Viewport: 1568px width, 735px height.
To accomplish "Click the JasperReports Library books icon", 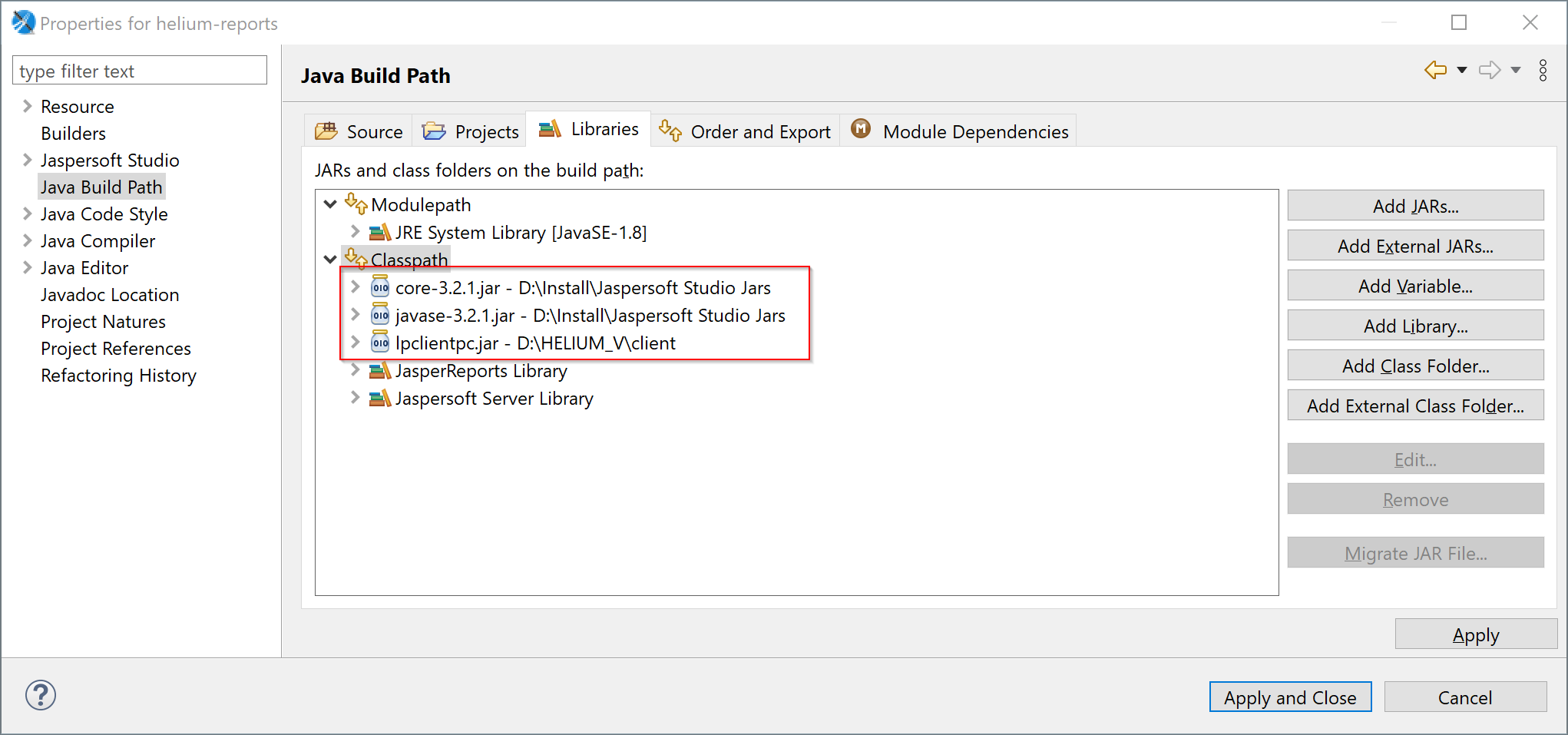I will pos(380,371).
